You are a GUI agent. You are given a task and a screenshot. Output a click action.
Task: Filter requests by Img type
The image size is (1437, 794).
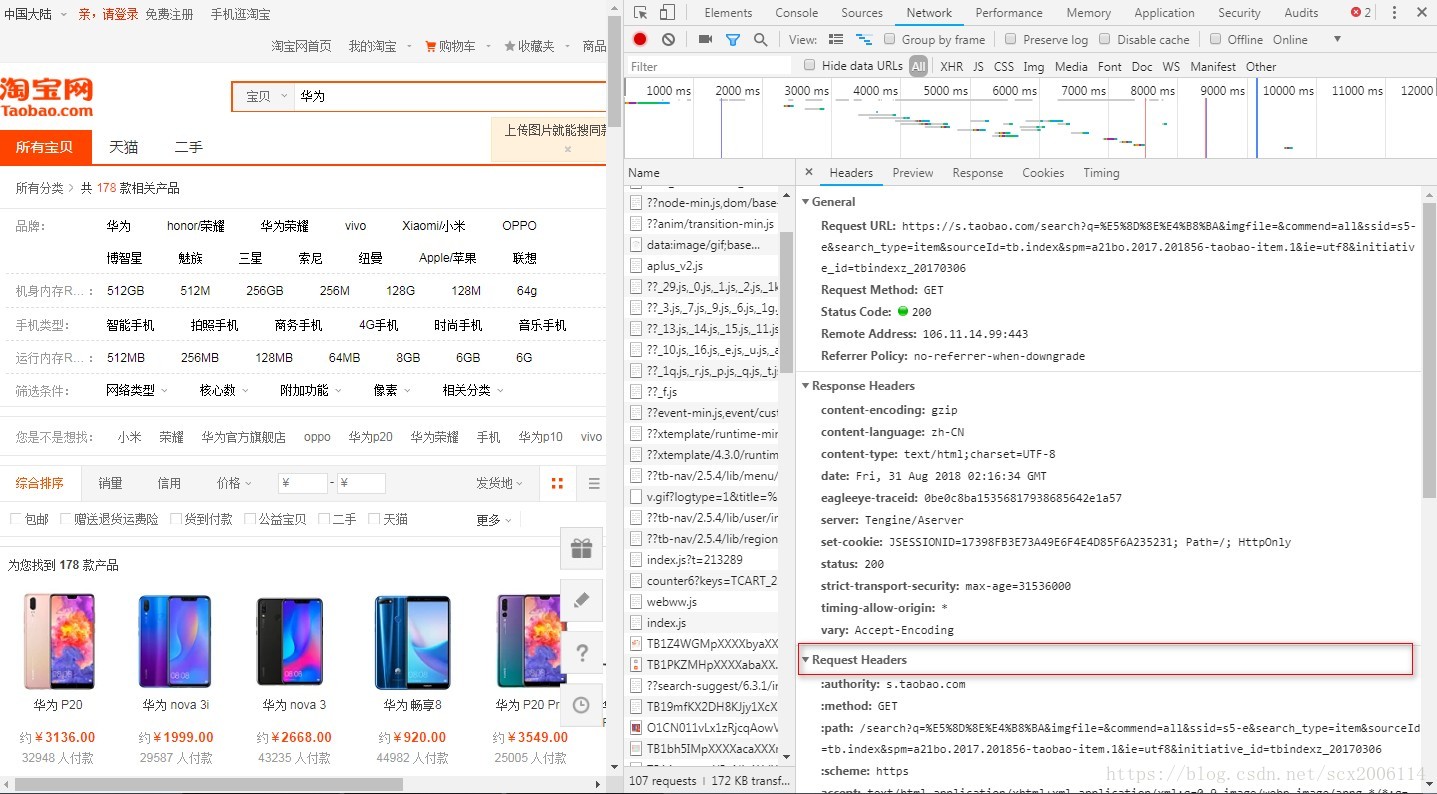(1034, 66)
